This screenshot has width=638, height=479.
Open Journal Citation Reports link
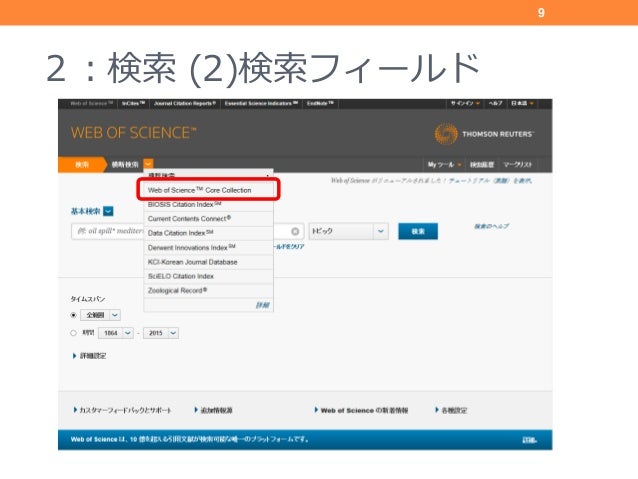click(185, 103)
